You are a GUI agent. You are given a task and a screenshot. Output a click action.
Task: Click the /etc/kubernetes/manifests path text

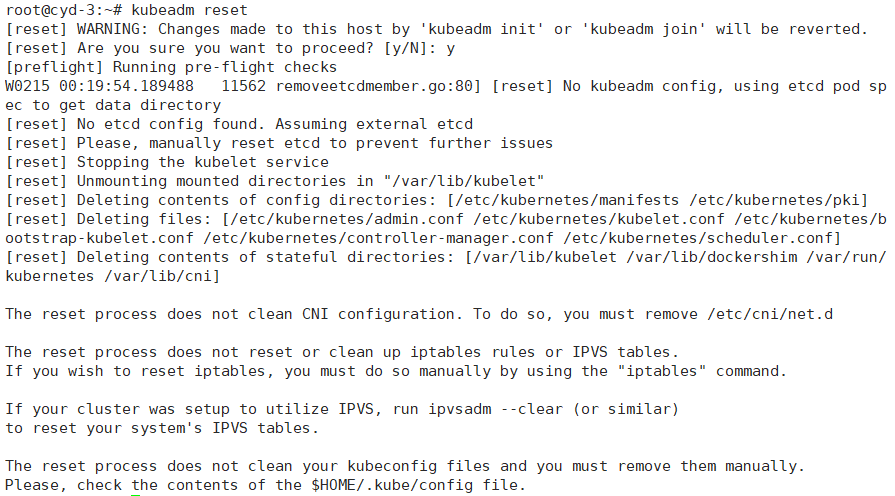click(x=567, y=200)
